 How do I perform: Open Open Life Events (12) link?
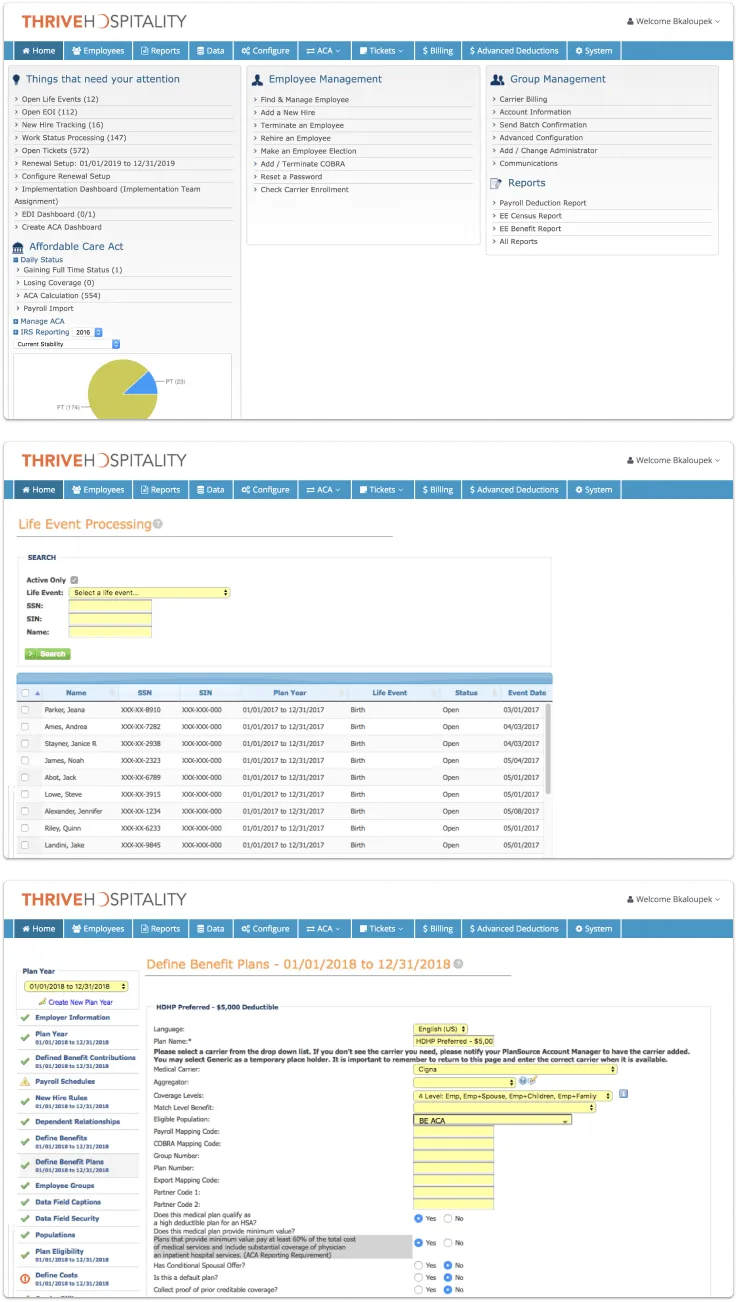click(60, 99)
